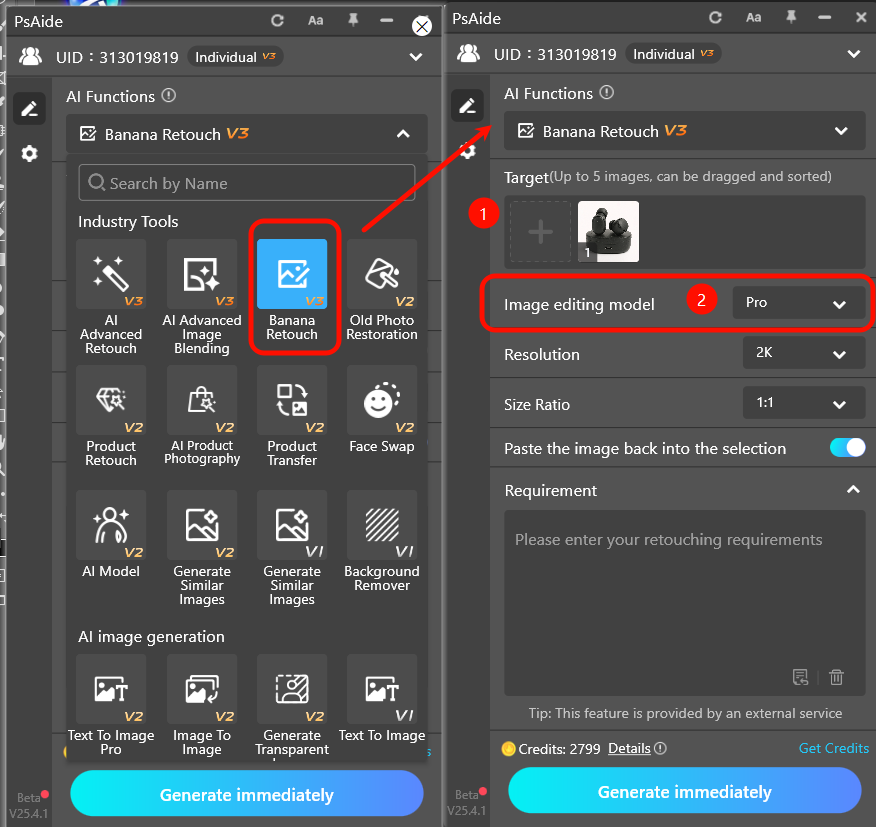Image resolution: width=876 pixels, height=827 pixels.
Task: Click the earbuds image thumbnail in Target
Action: (x=608, y=231)
